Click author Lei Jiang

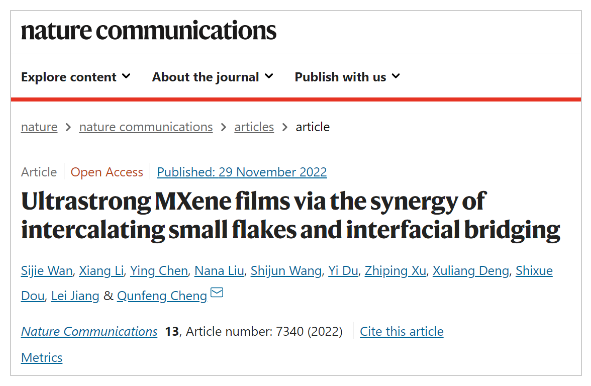(x=75, y=296)
